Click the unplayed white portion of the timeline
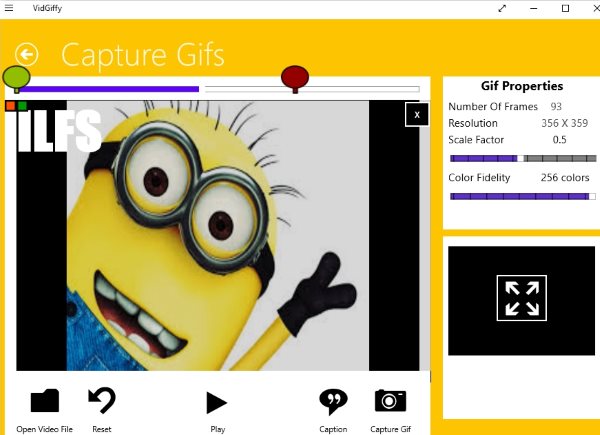Screen dimensions: 600x435 point(312,89)
